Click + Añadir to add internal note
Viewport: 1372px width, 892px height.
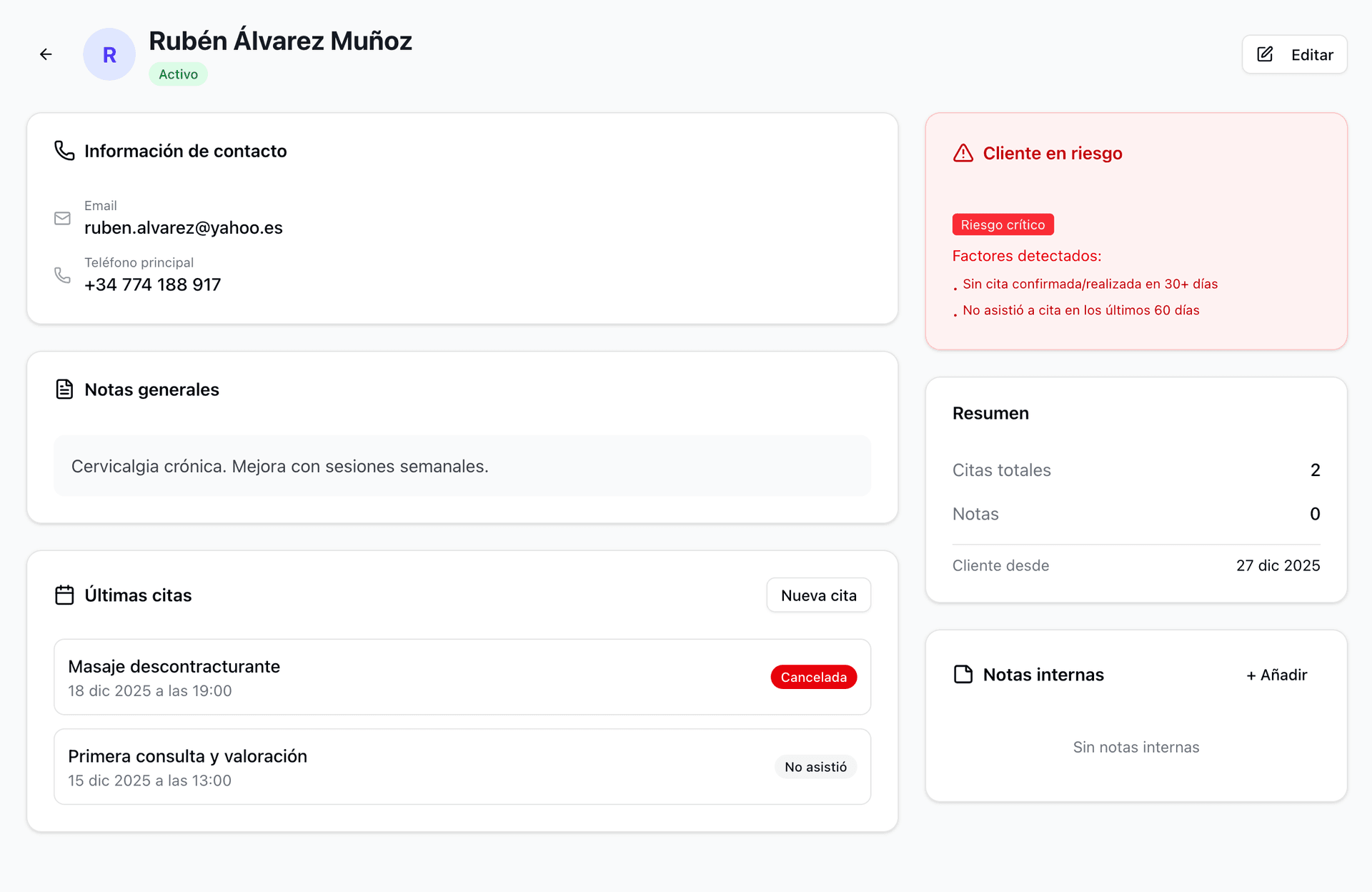pos(1276,675)
